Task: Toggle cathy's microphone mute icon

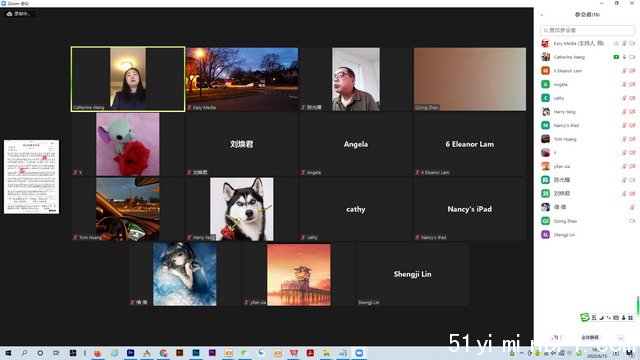Action: coord(624,98)
